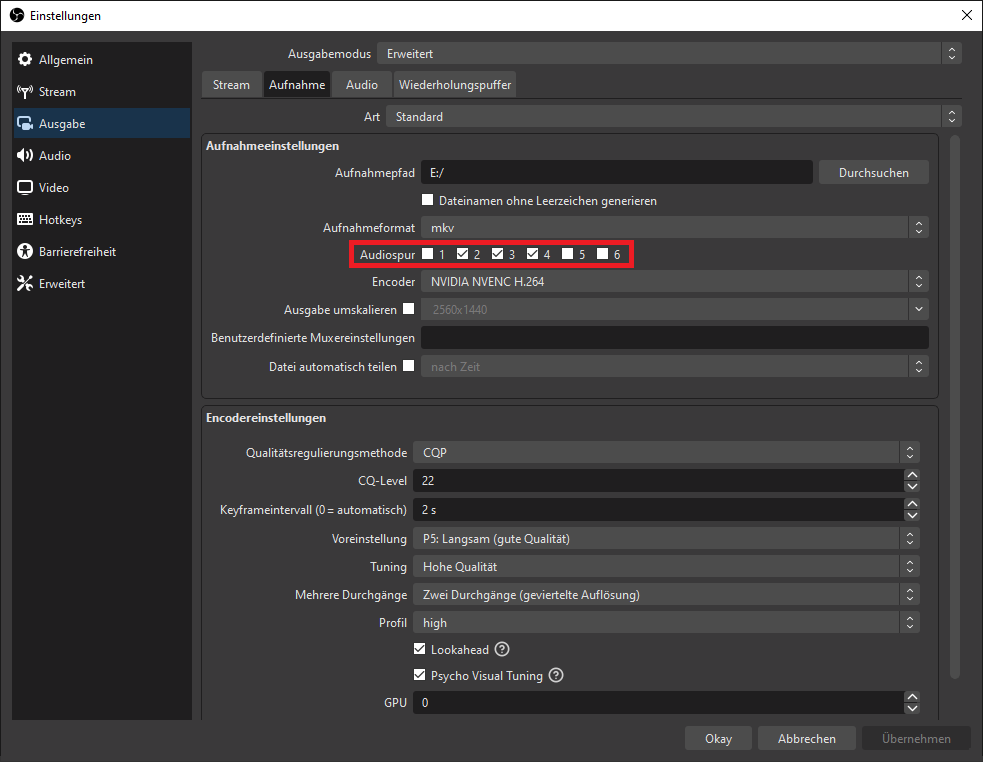Click the Durchsuchen button
The image size is (983, 762).
pyautogui.click(x=873, y=173)
